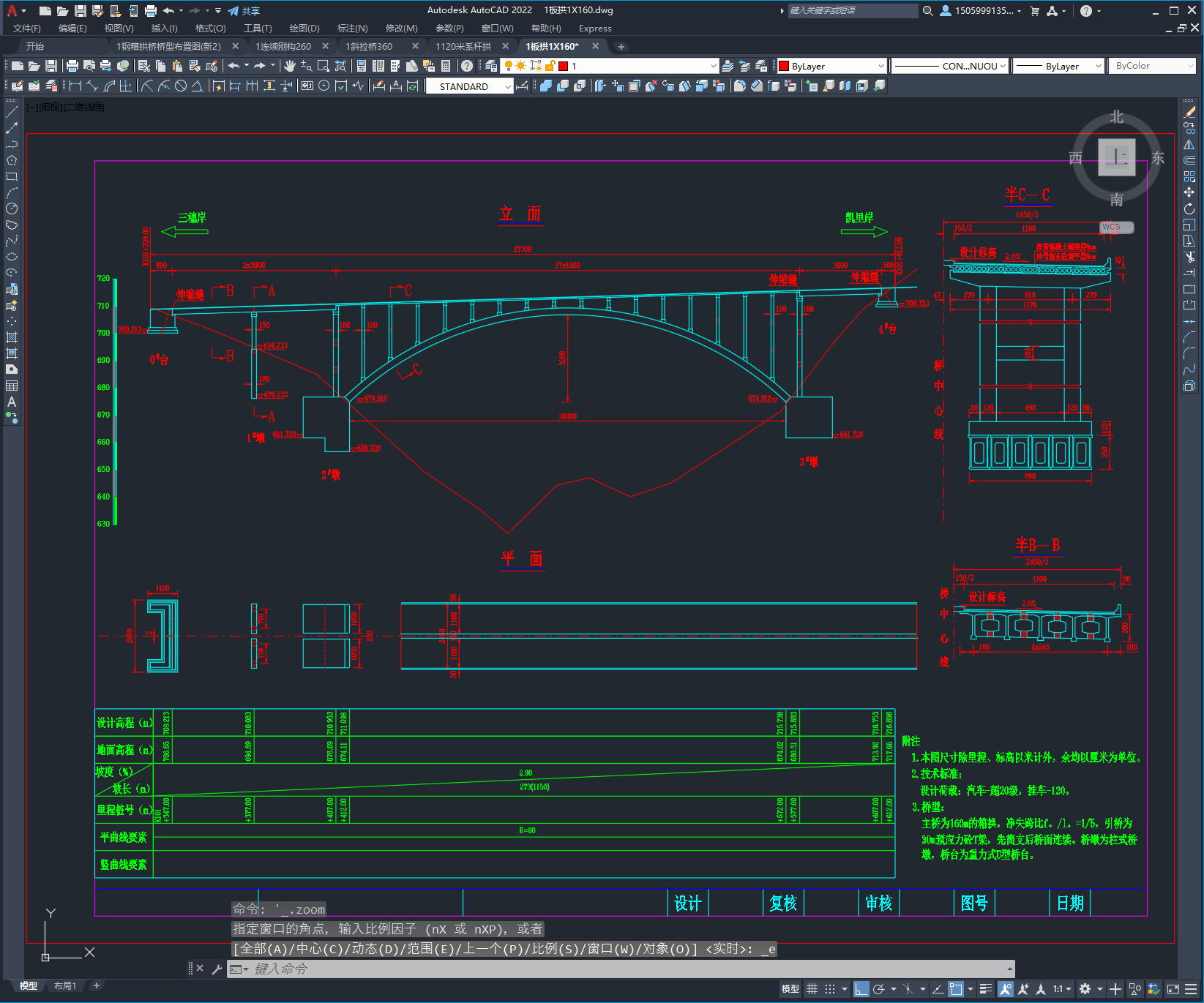Toggle clean screen in the status bar
The image size is (1204, 1003).
[1173, 989]
